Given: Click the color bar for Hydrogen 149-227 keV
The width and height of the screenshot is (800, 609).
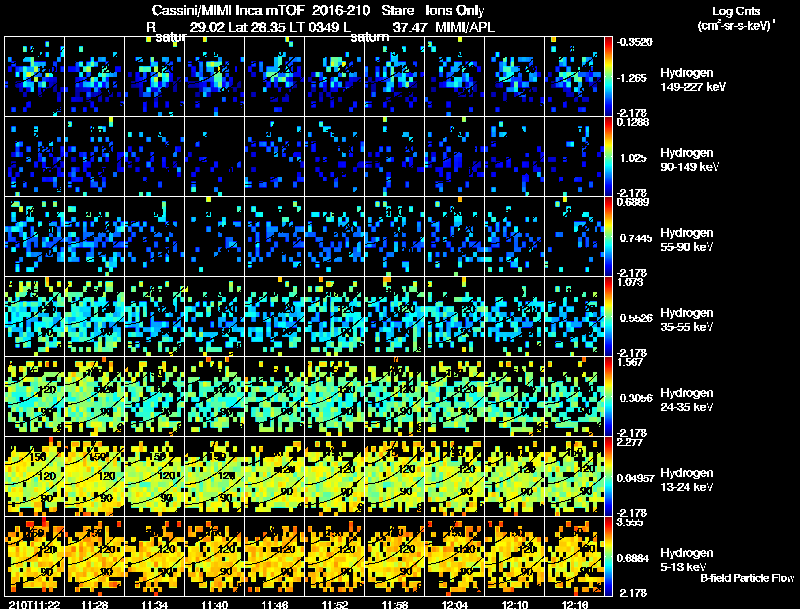Looking at the screenshot, I should (x=610, y=76).
